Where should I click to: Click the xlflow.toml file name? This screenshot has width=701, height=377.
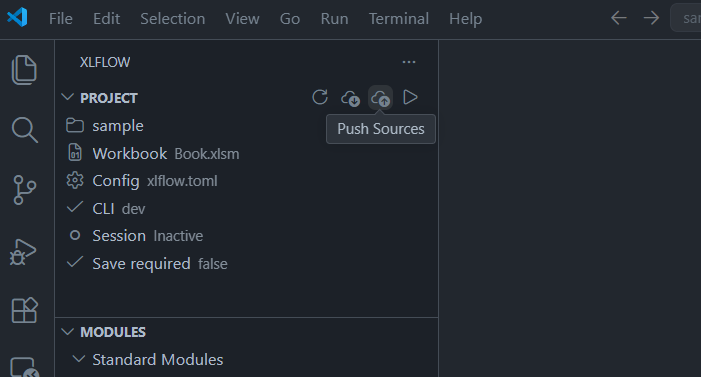[x=182, y=181]
